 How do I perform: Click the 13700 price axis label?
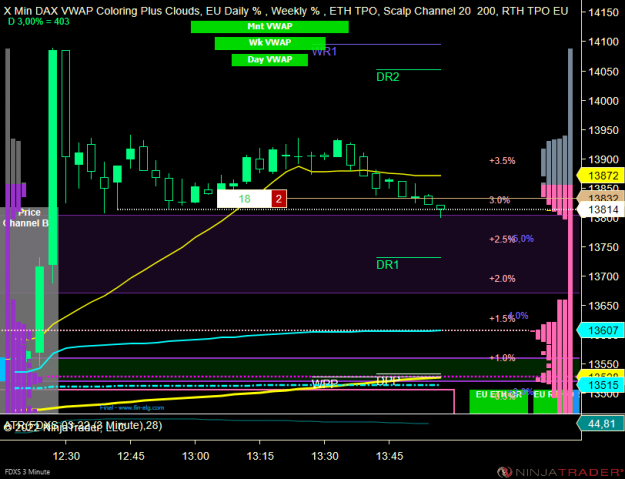(x=603, y=276)
